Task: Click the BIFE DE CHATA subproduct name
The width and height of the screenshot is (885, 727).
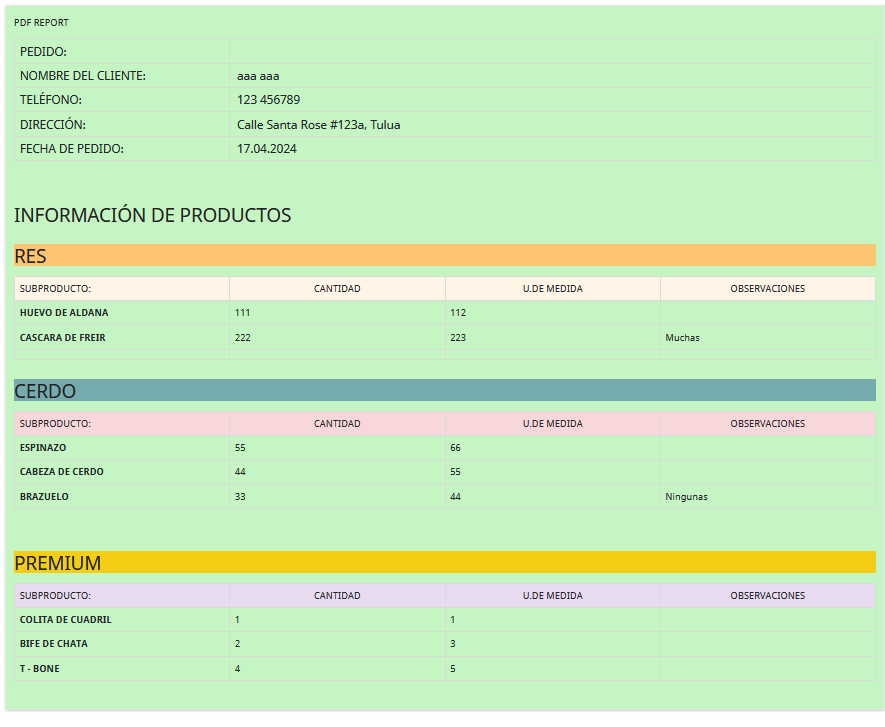Action: (53, 644)
